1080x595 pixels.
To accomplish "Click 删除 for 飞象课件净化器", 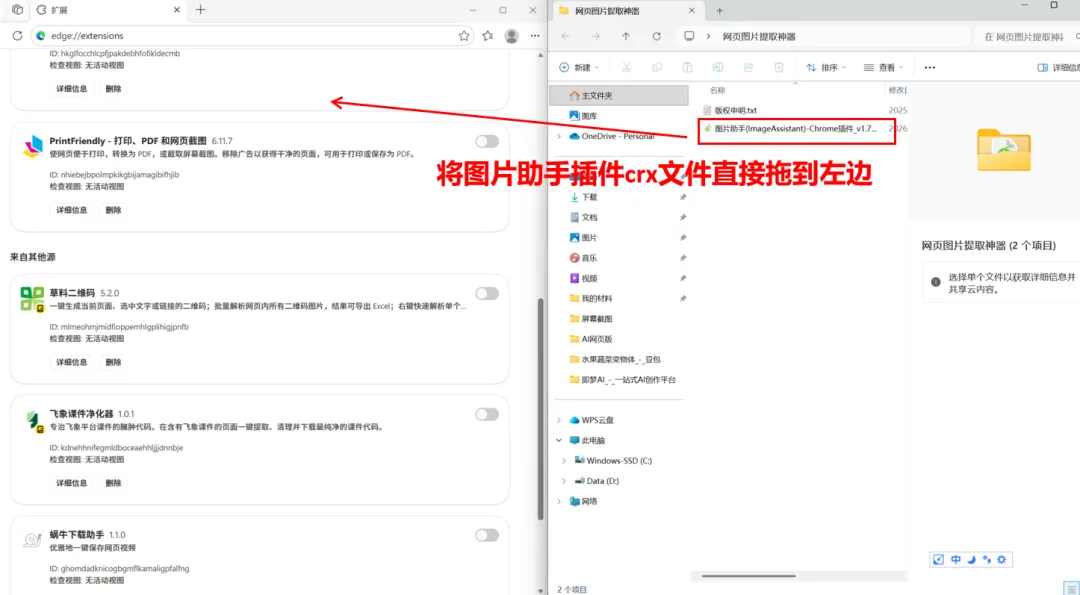I will click(x=114, y=483).
